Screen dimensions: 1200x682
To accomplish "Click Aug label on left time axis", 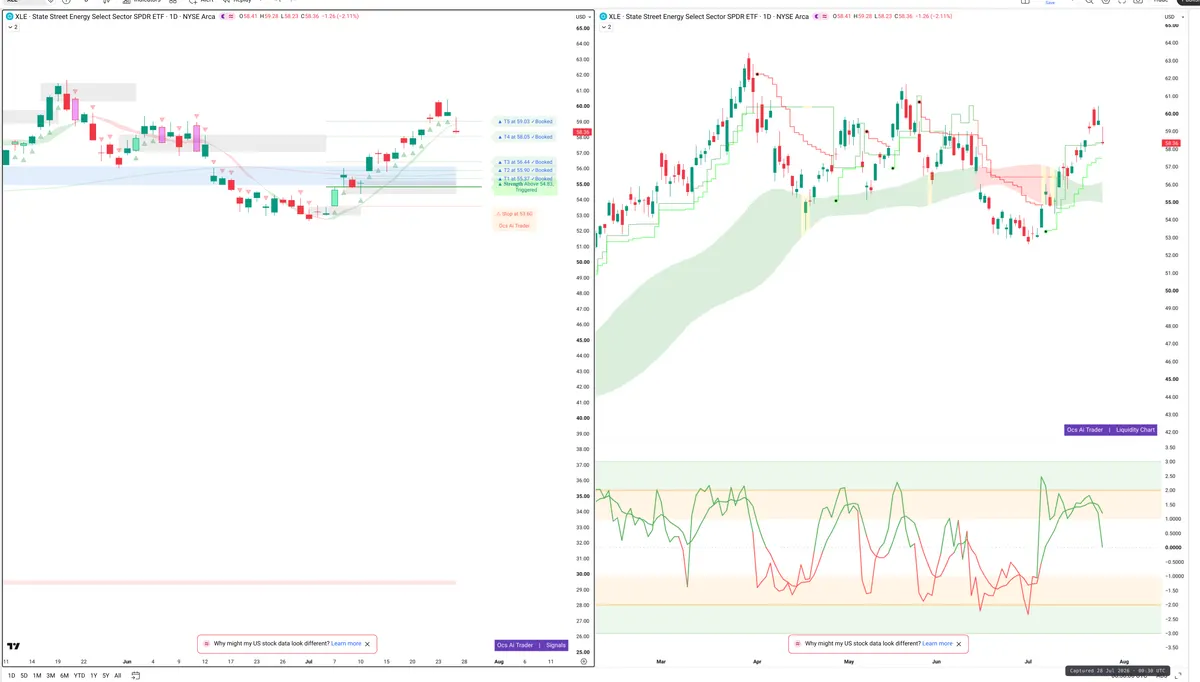I will [500, 662].
